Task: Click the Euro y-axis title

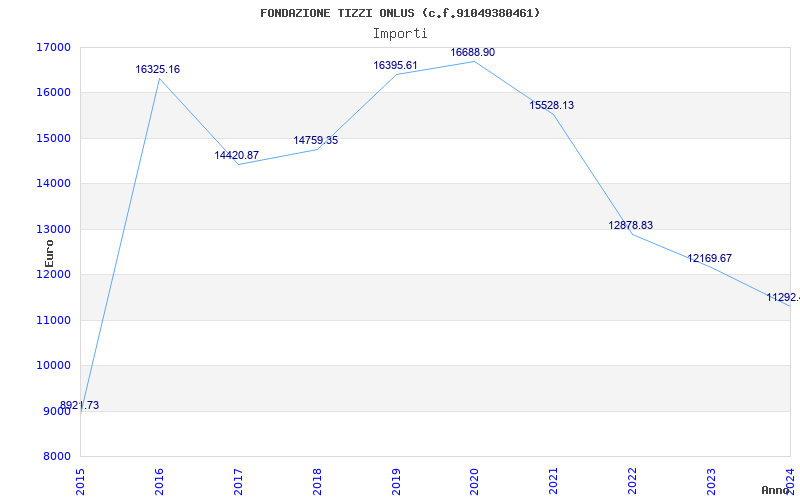Action: (x=49, y=253)
